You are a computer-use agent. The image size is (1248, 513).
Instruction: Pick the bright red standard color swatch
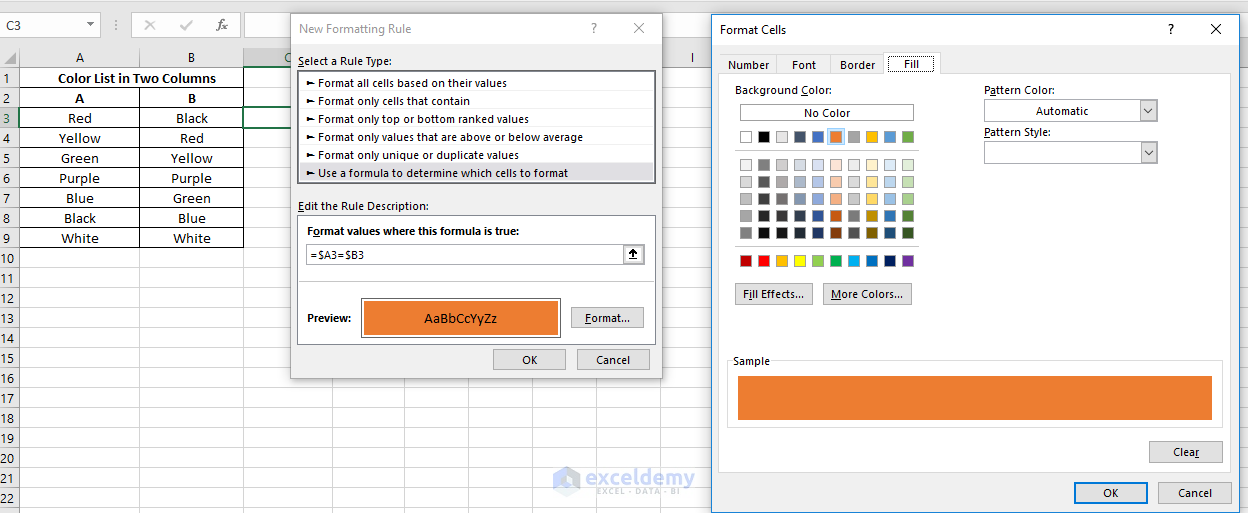(764, 261)
